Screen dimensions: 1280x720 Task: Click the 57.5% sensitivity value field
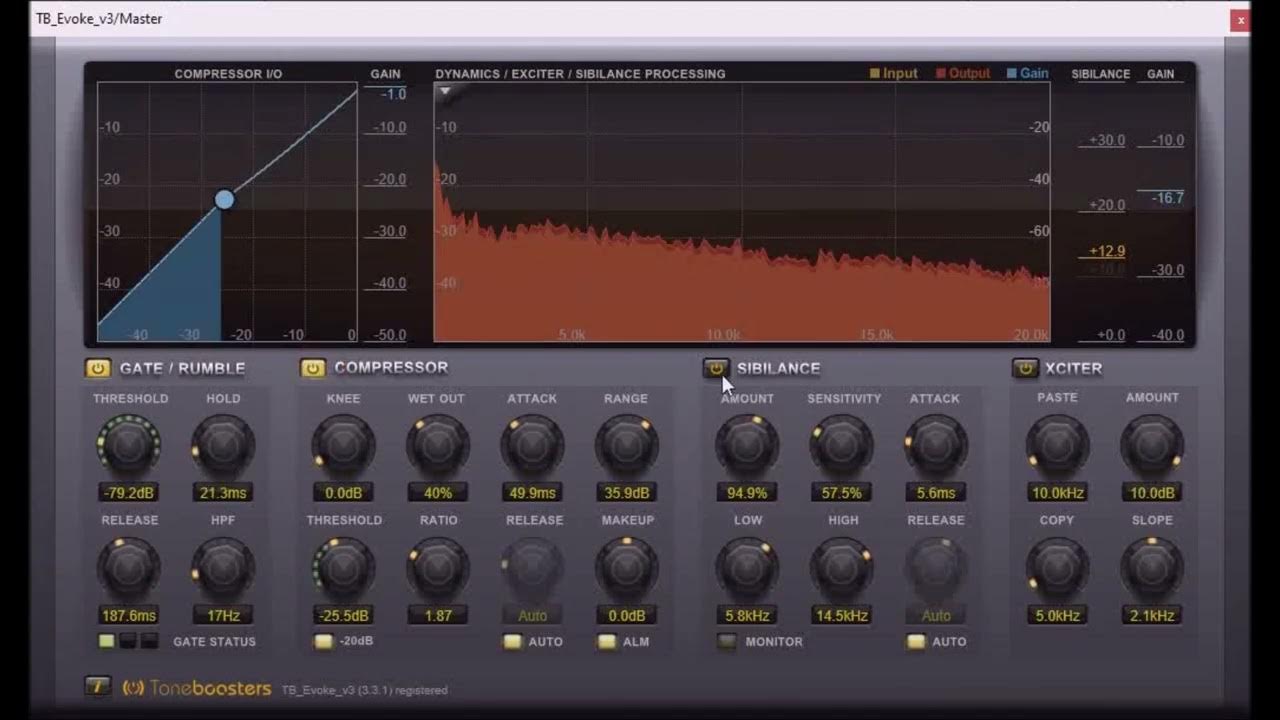pos(841,493)
